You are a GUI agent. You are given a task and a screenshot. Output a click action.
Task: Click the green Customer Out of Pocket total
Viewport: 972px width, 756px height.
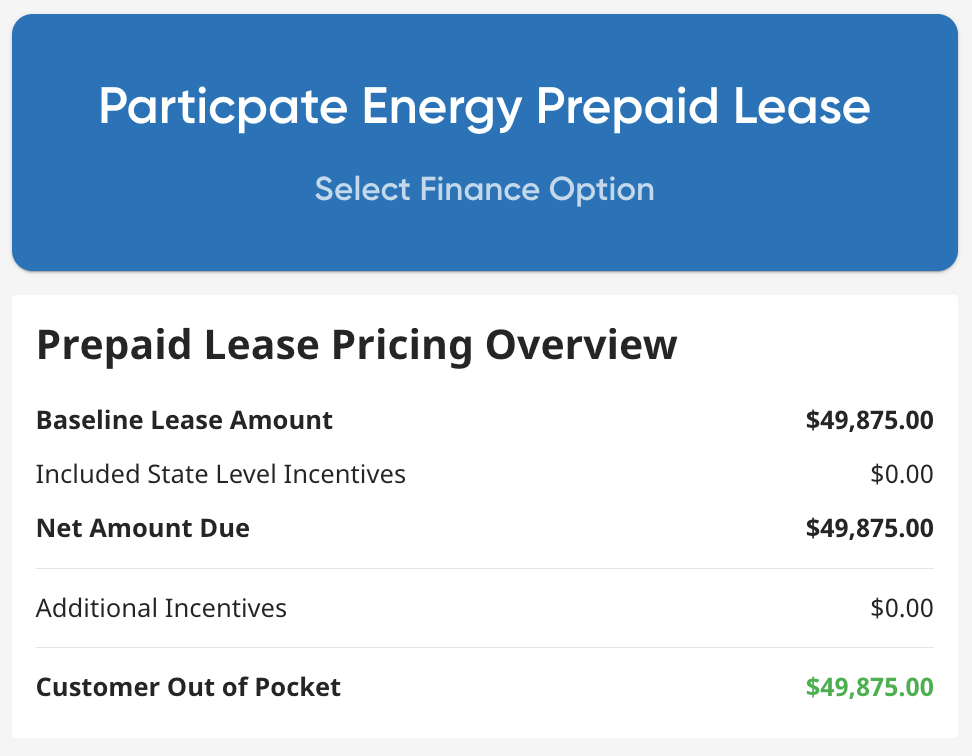coord(869,688)
